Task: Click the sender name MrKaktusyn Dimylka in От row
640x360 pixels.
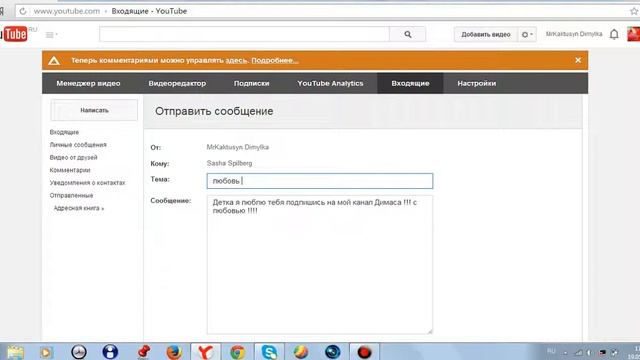Action: tap(238, 147)
